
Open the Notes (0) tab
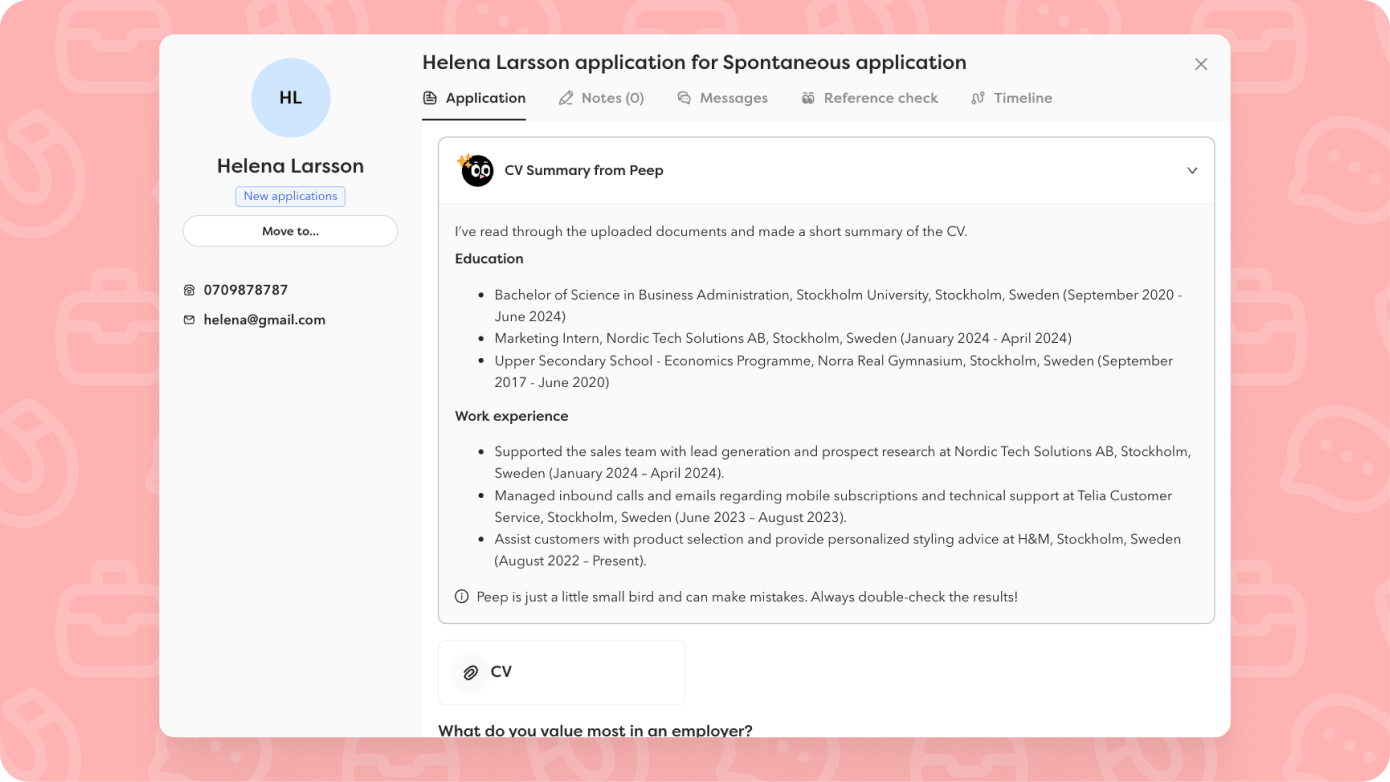tap(601, 98)
